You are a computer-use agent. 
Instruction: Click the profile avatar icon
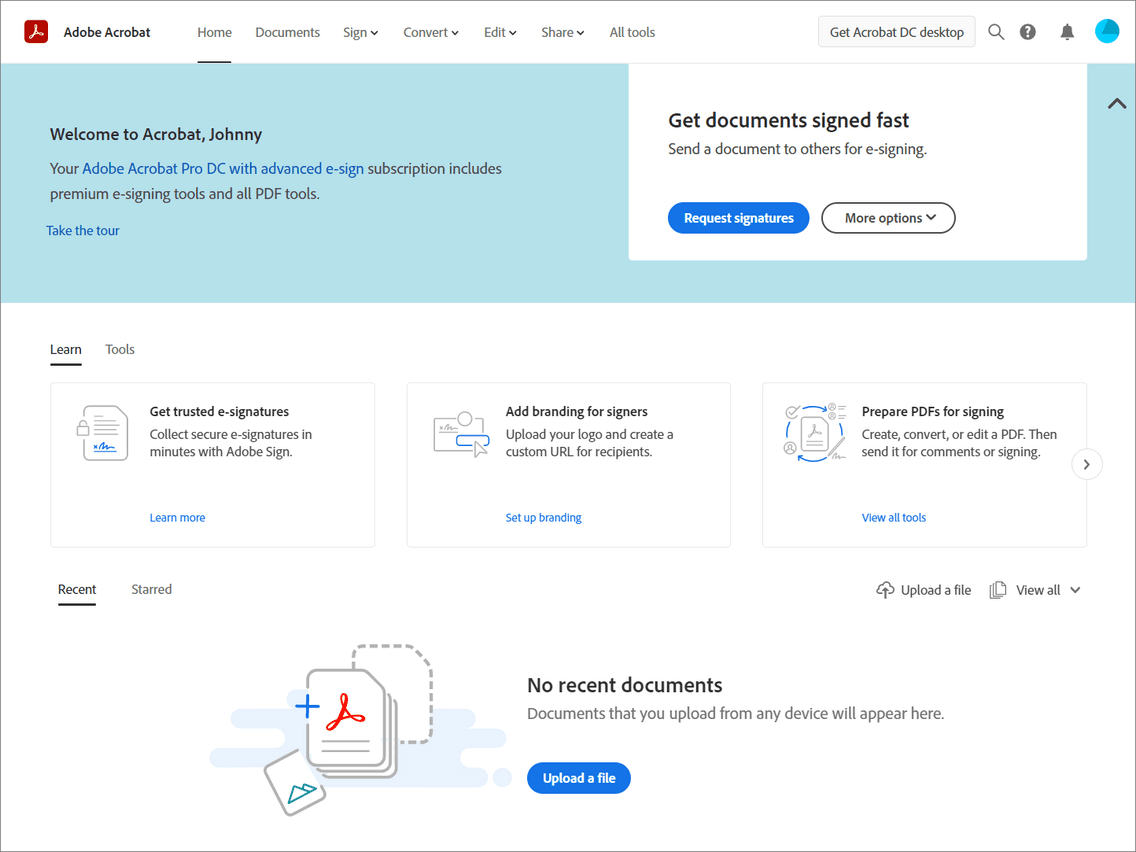[x=1107, y=31]
